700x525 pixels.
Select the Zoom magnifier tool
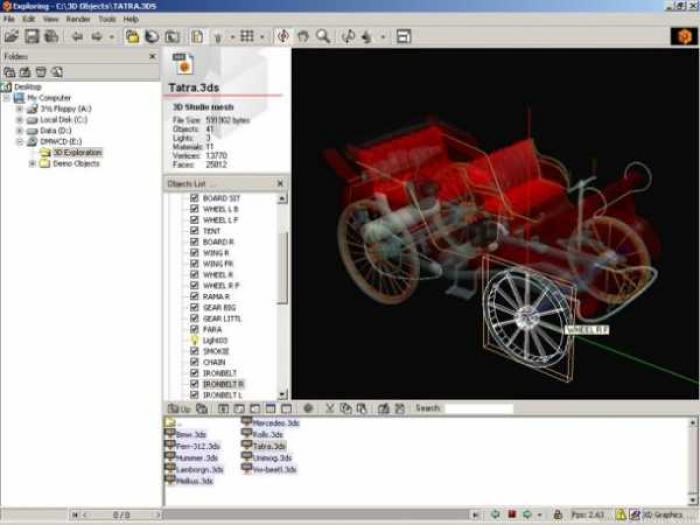click(323, 37)
